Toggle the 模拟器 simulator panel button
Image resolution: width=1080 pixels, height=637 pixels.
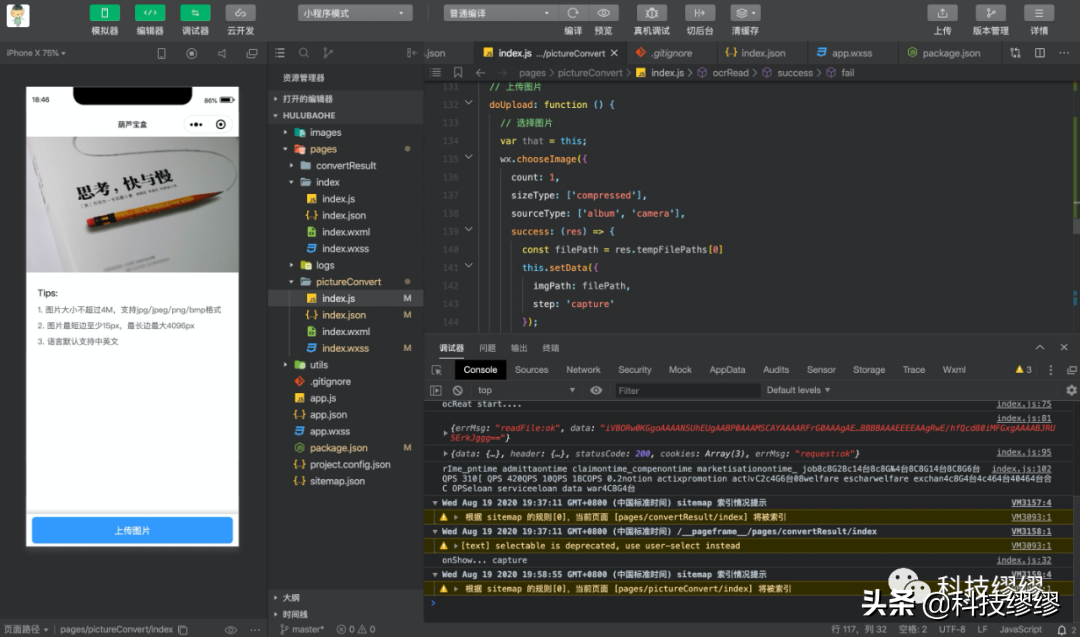click(104, 13)
